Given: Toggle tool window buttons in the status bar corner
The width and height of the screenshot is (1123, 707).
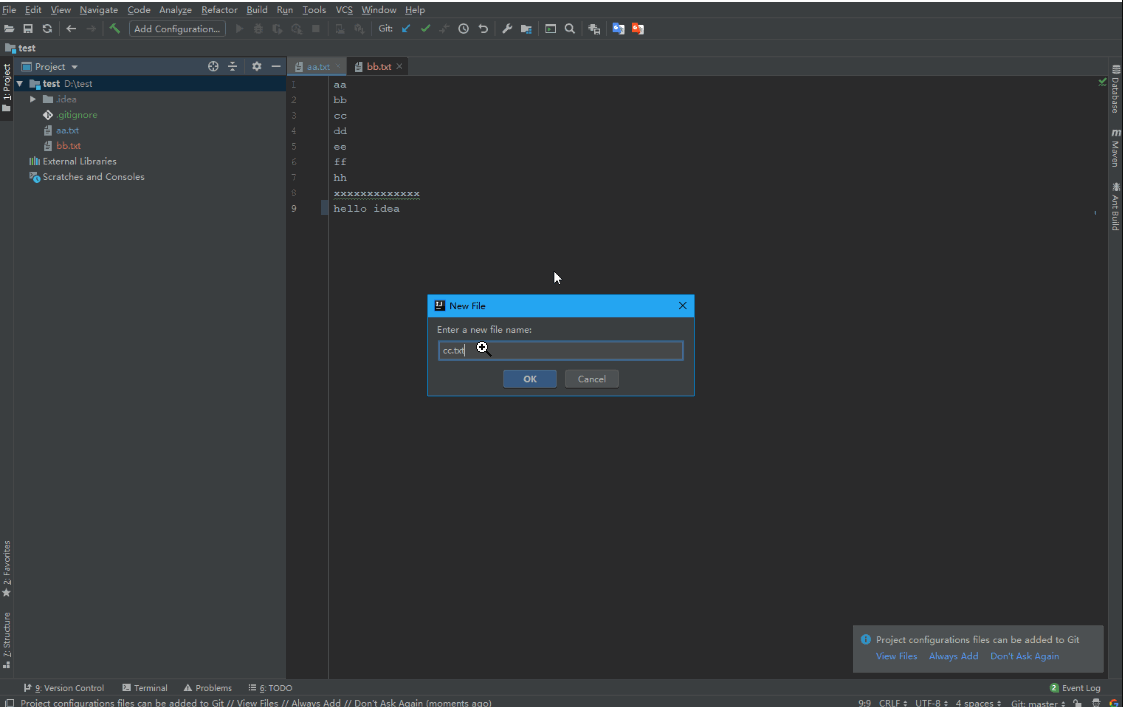Looking at the screenshot, I should [9, 703].
